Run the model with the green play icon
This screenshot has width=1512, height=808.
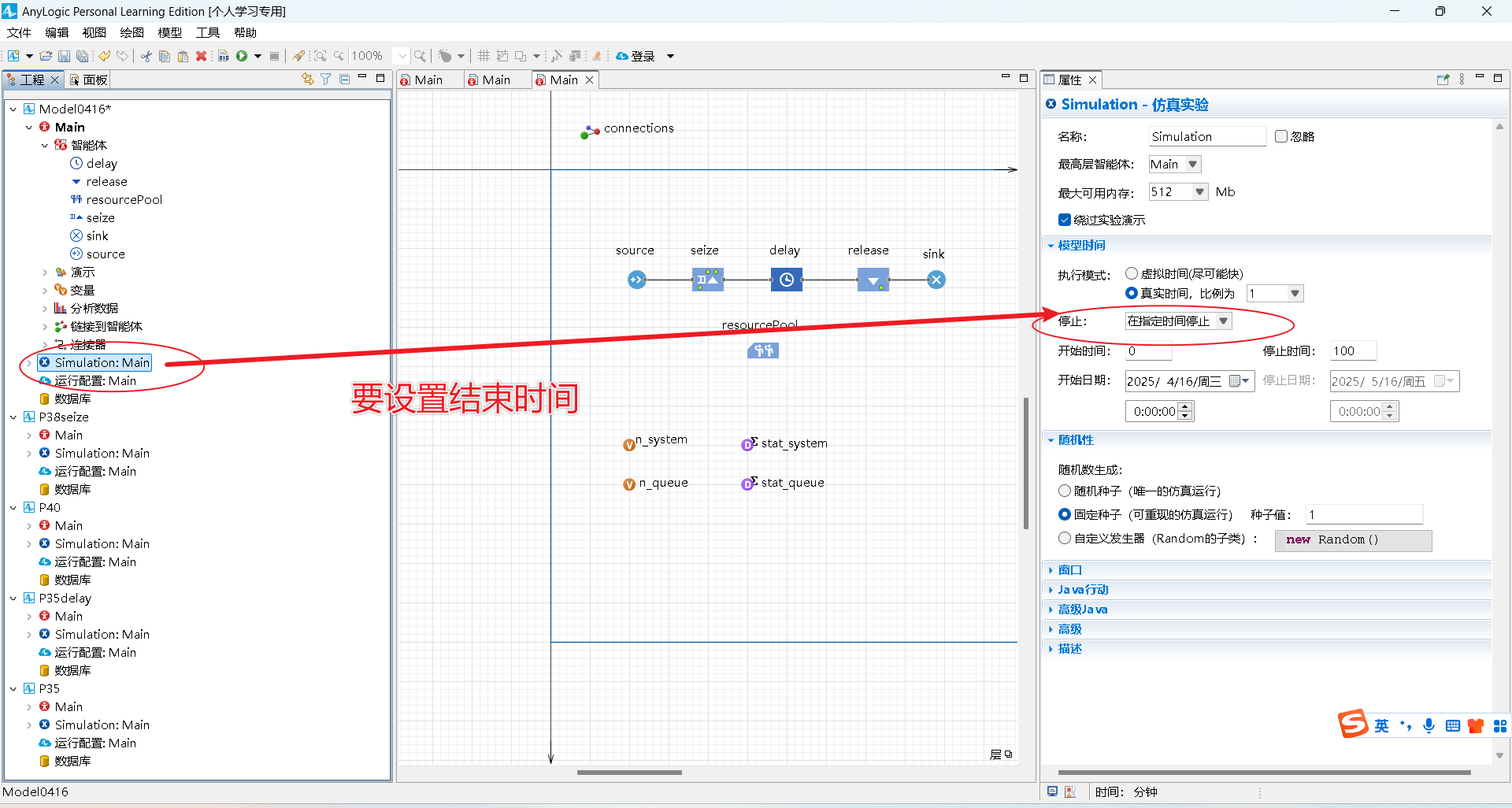(x=242, y=55)
